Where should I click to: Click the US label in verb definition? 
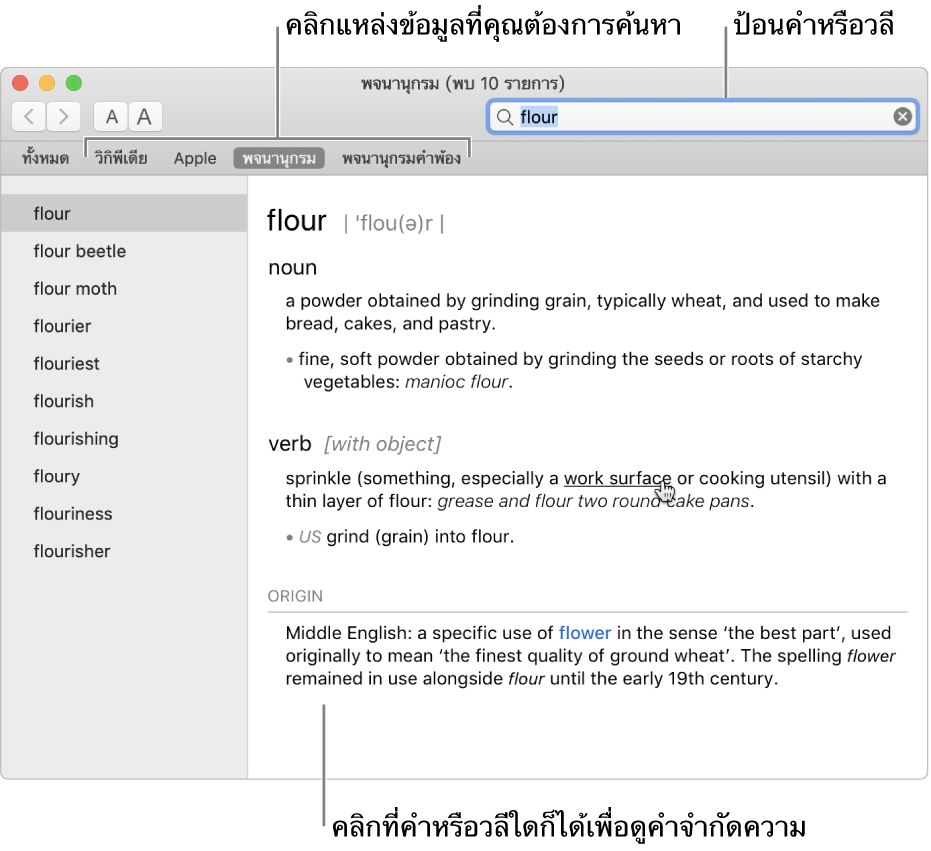(x=310, y=537)
